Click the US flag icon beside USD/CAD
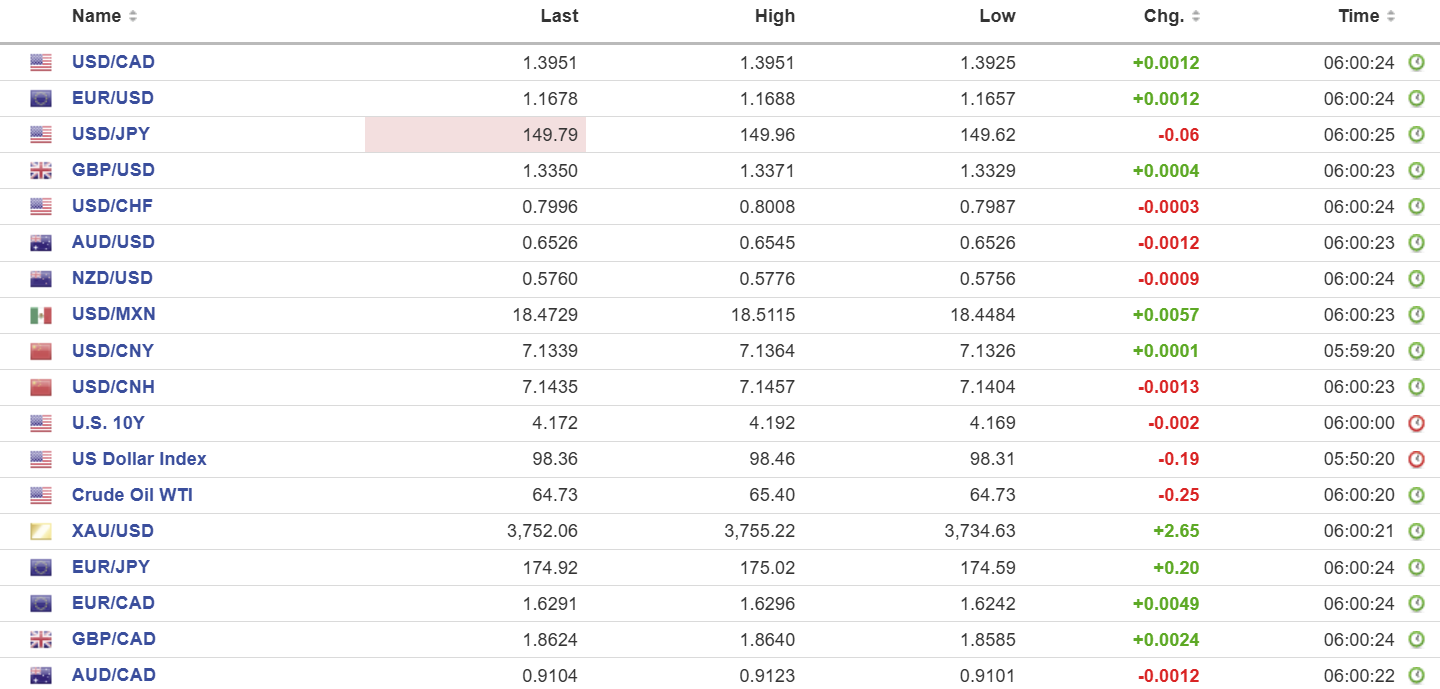 41,63
